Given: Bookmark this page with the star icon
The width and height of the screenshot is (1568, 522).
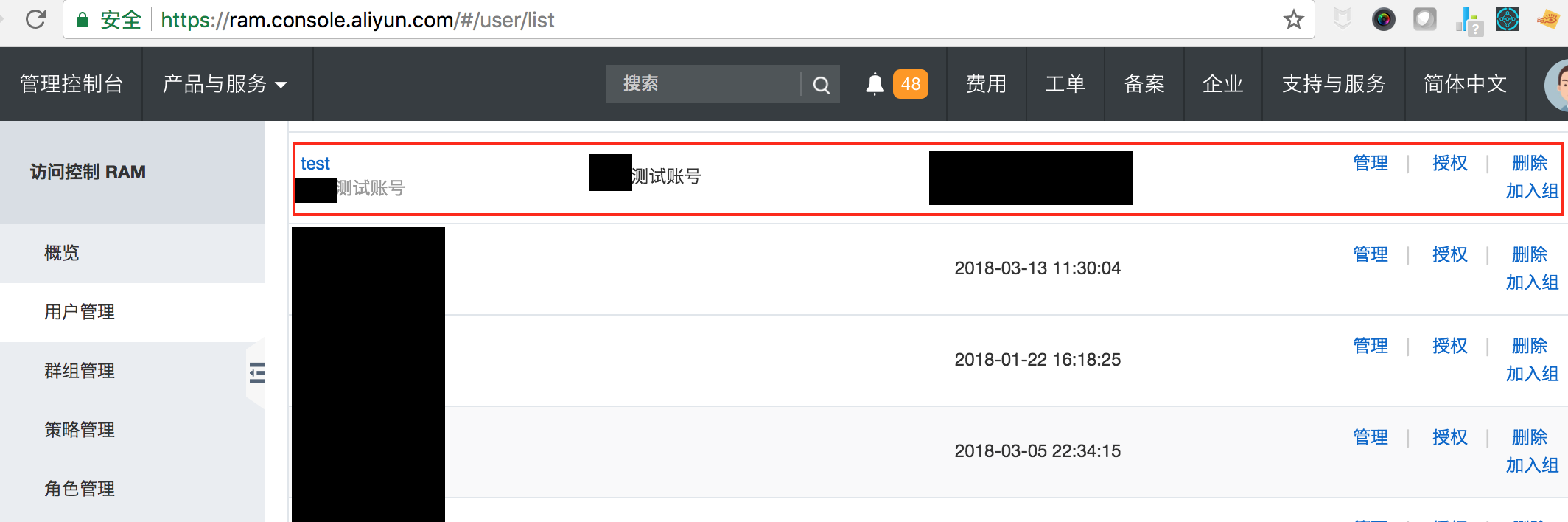Looking at the screenshot, I should [x=1293, y=20].
